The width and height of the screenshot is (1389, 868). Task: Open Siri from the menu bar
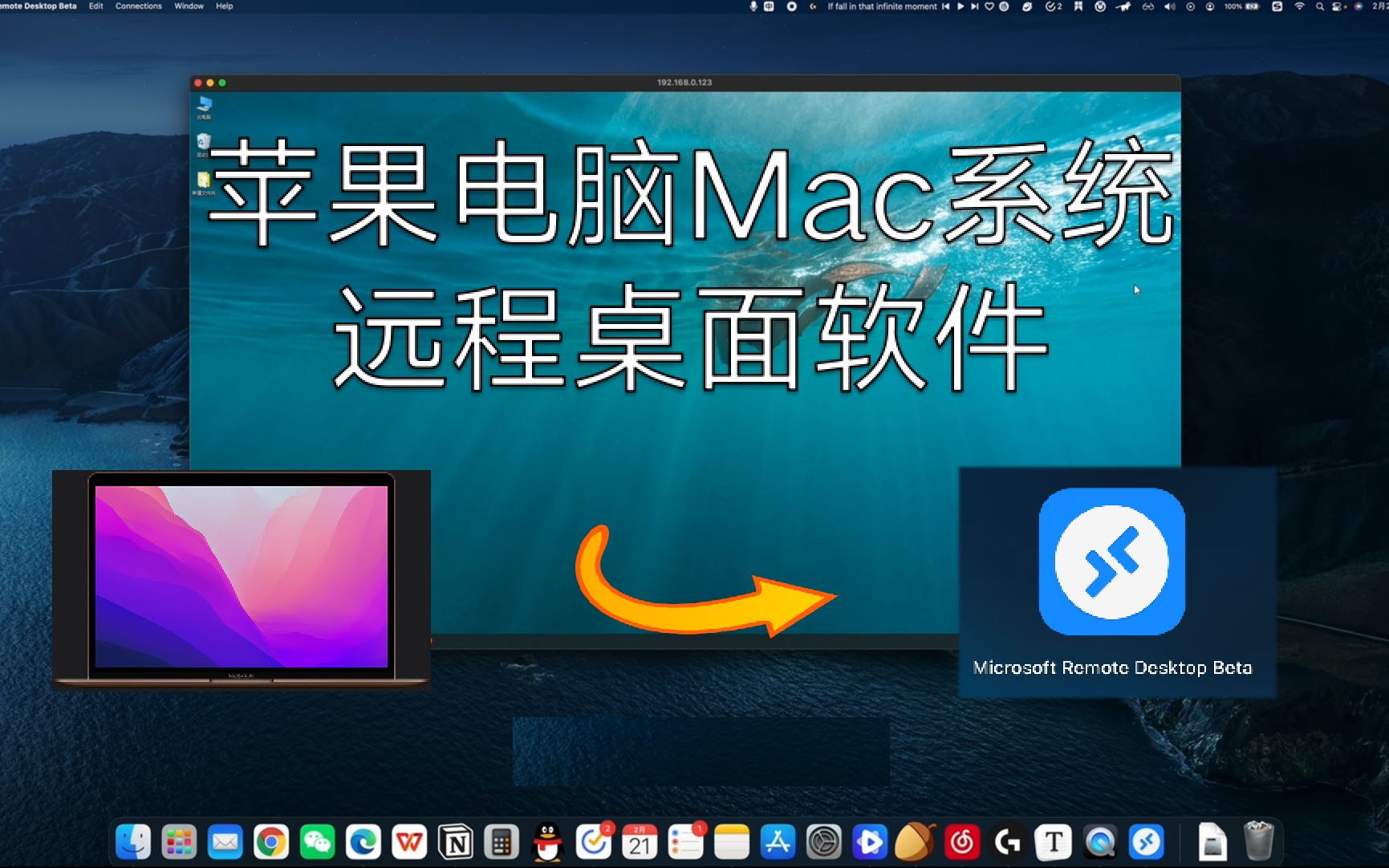click(x=1359, y=6)
